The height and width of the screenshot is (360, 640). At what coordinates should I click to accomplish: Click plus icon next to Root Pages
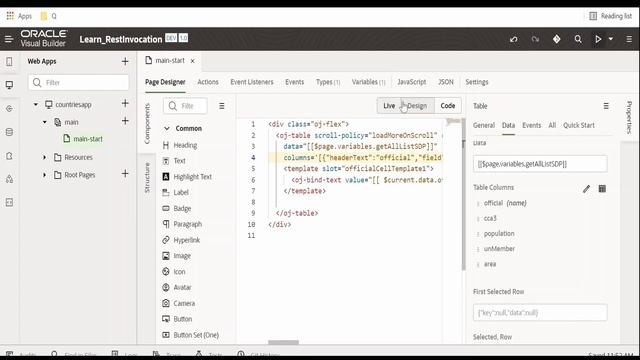pyautogui.click(x=125, y=174)
